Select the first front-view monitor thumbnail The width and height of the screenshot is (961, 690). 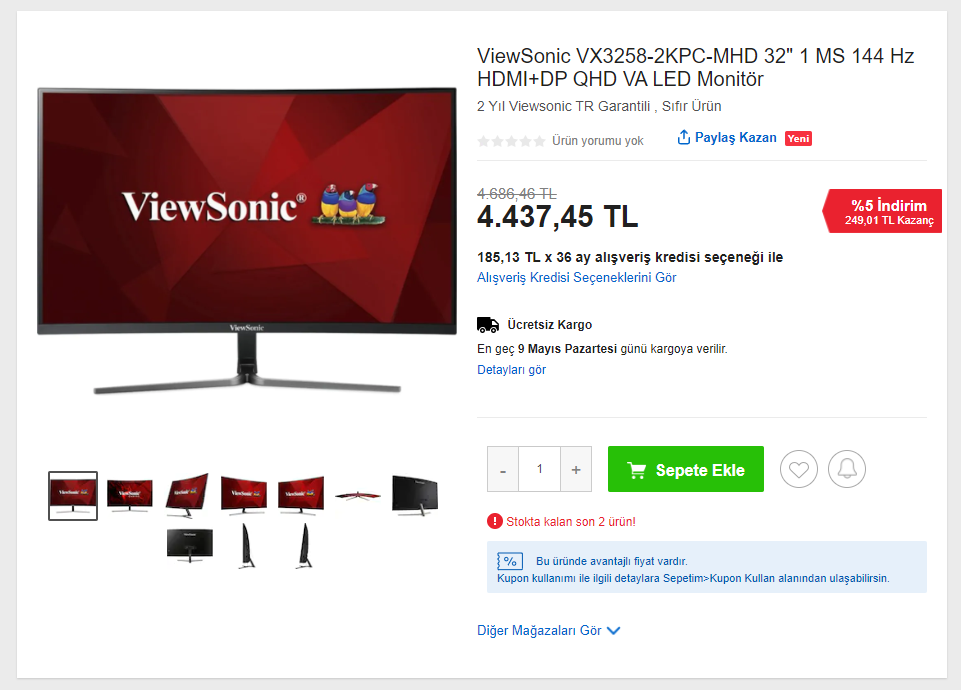[73, 496]
